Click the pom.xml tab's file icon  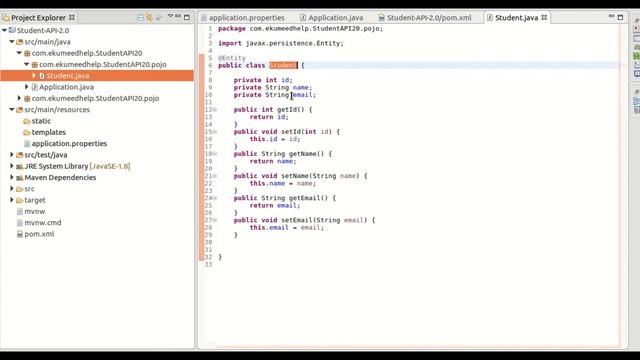(x=382, y=18)
